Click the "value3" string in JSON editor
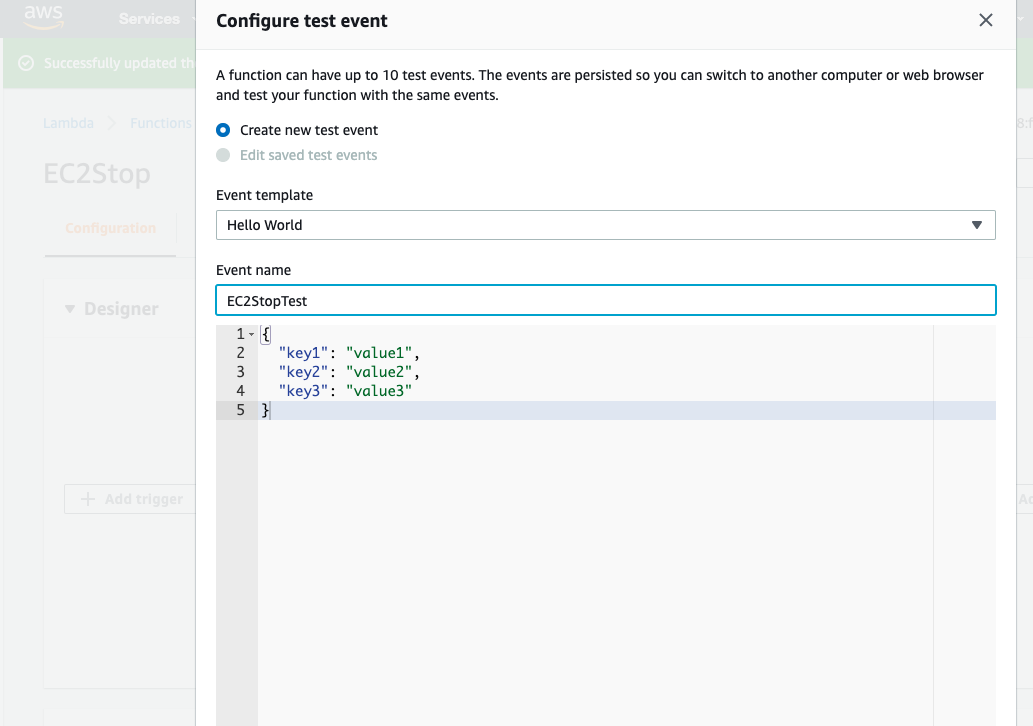Image resolution: width=1033 pixels, height=726 pixels. [x=378, y=391]
